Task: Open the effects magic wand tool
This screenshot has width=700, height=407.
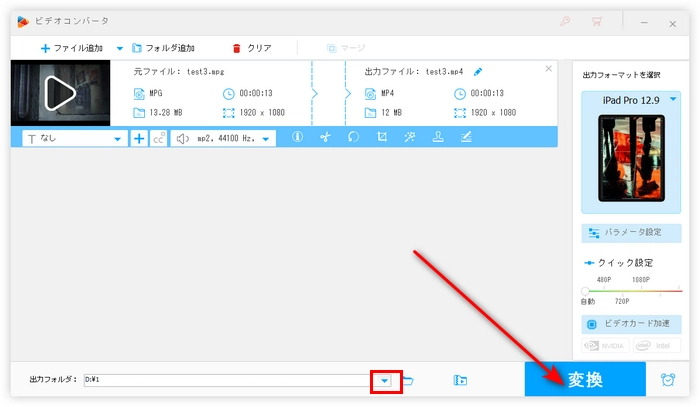Action: coord(410,138)
